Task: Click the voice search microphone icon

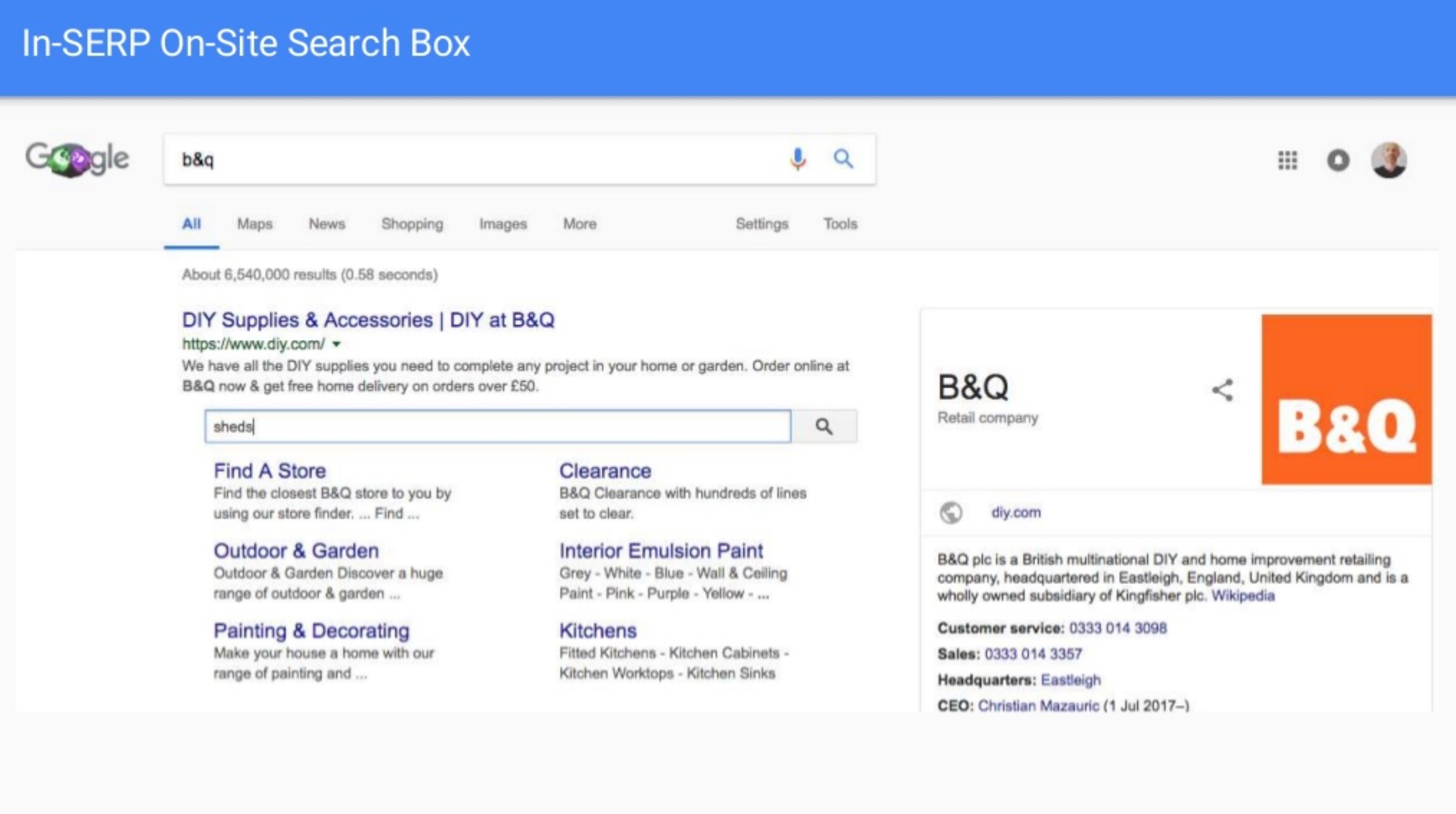Action: click(797, 159)
